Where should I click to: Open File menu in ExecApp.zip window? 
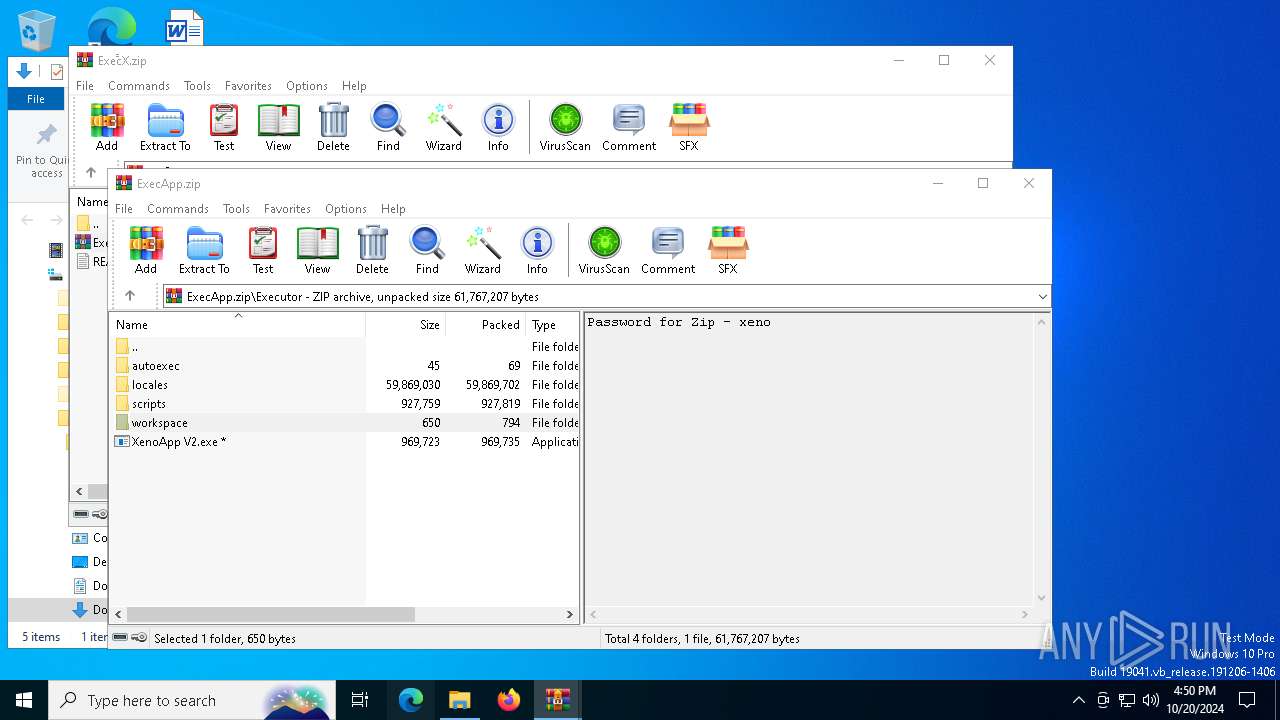tap(124, 208)
